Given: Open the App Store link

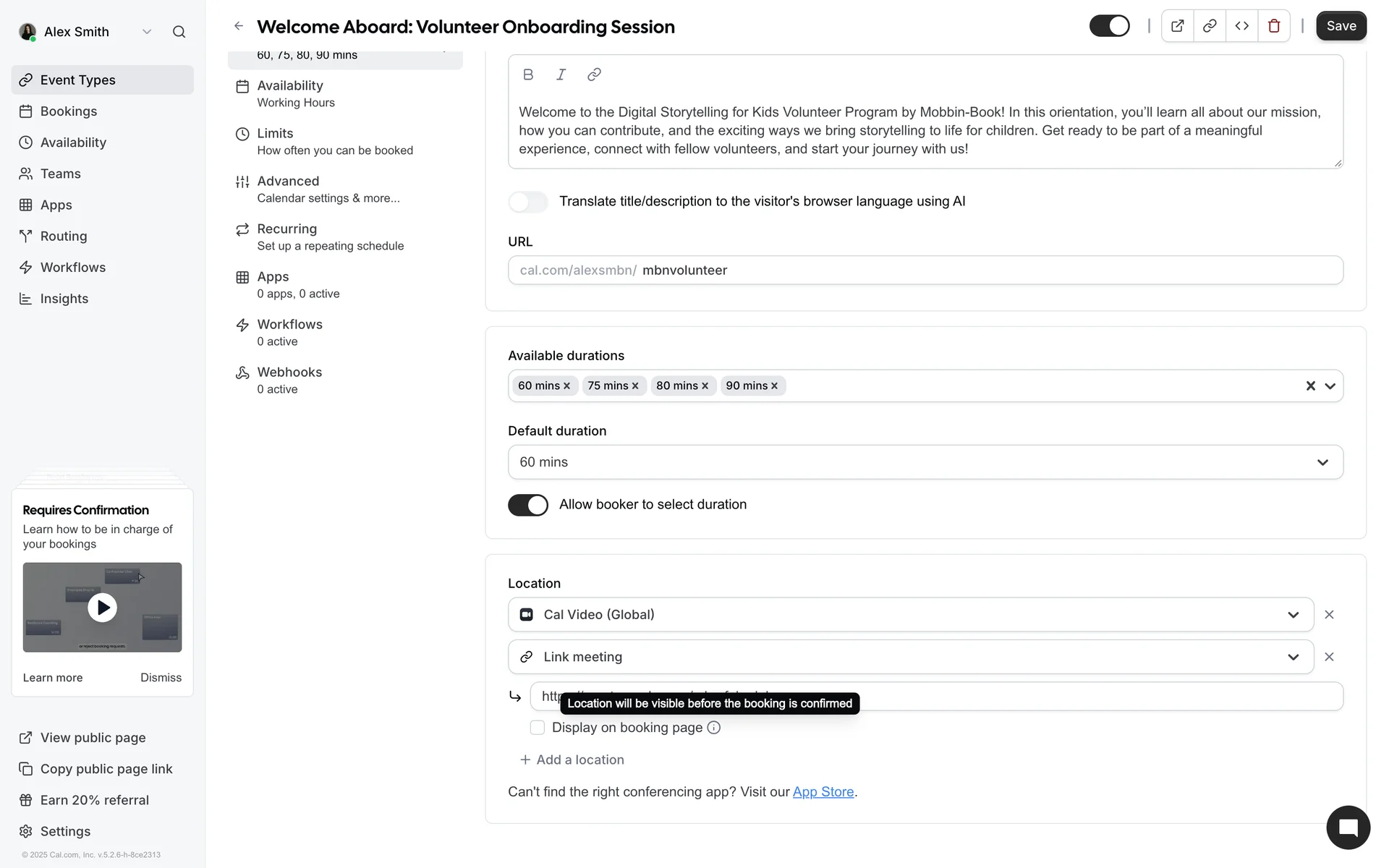Looking at the screenshot, I should [823, 792].
